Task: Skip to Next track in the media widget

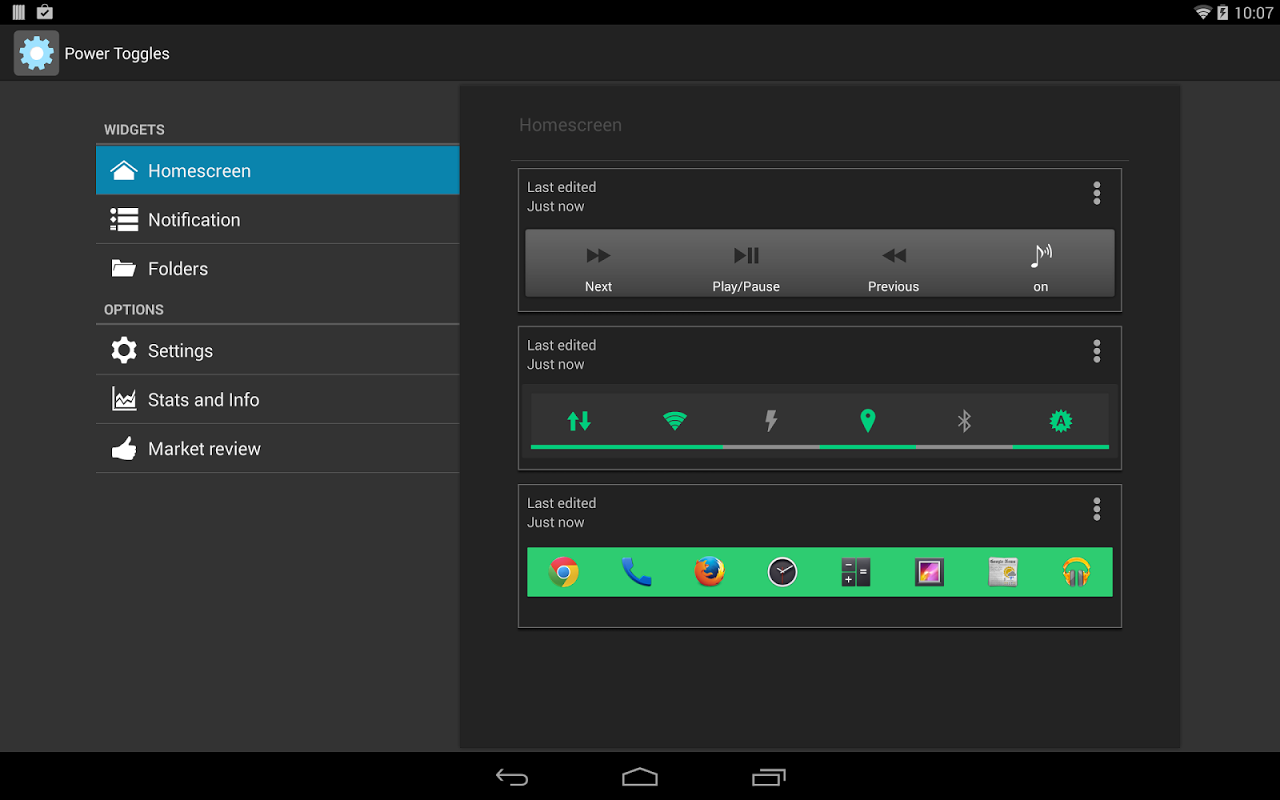Action: (x=598, y=264)
